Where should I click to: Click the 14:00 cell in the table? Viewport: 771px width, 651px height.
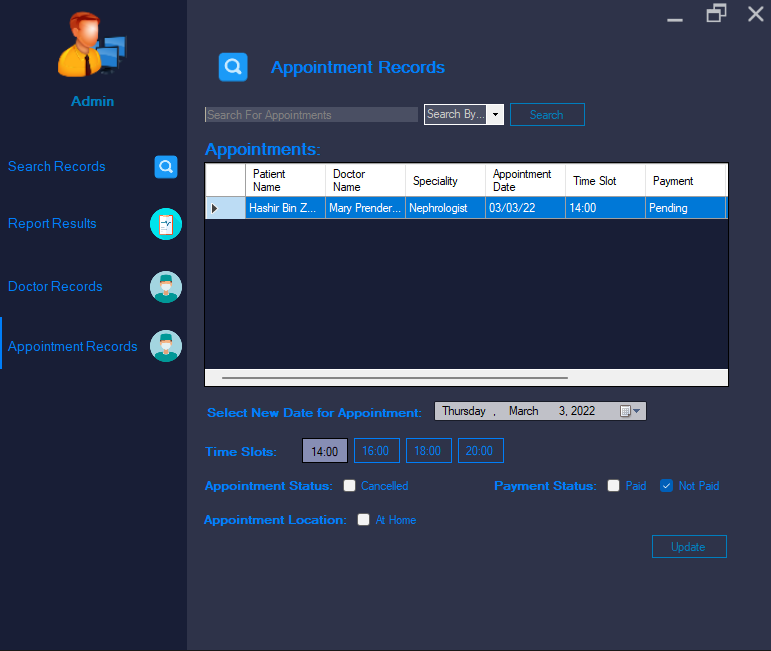pyautogui.click(x=606, y=208)
